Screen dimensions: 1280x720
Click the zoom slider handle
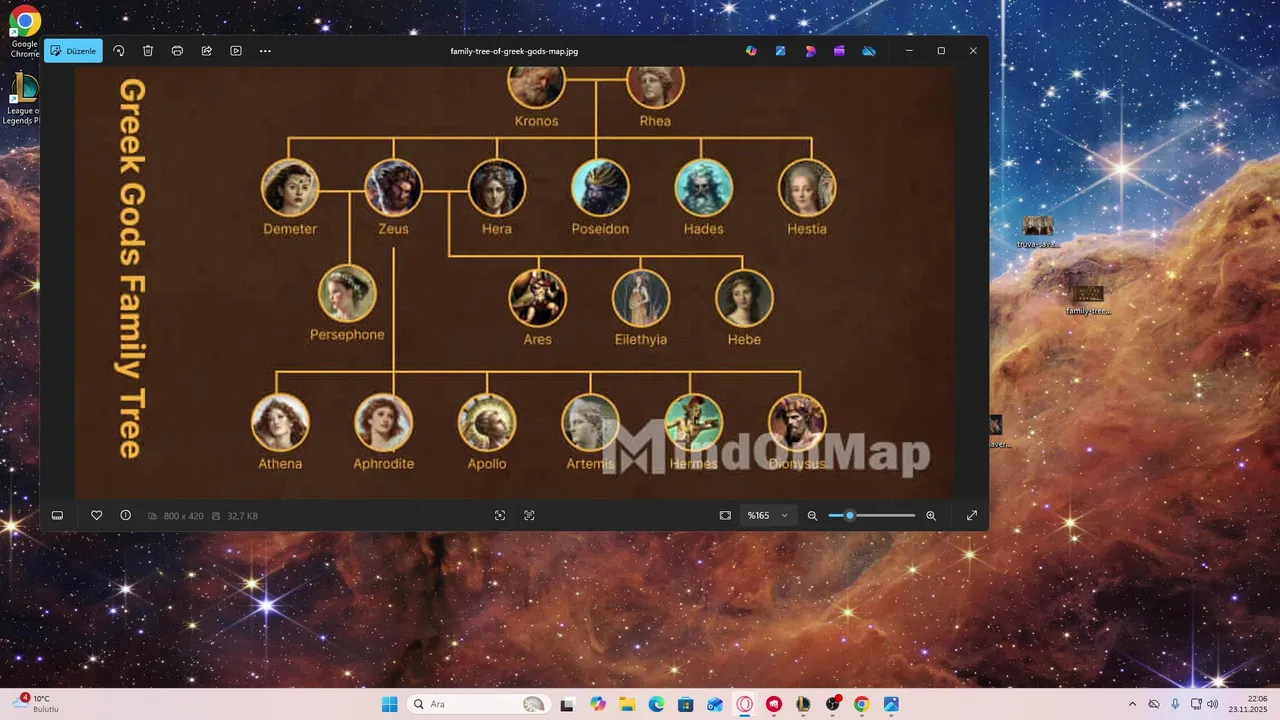pos(850,515)
